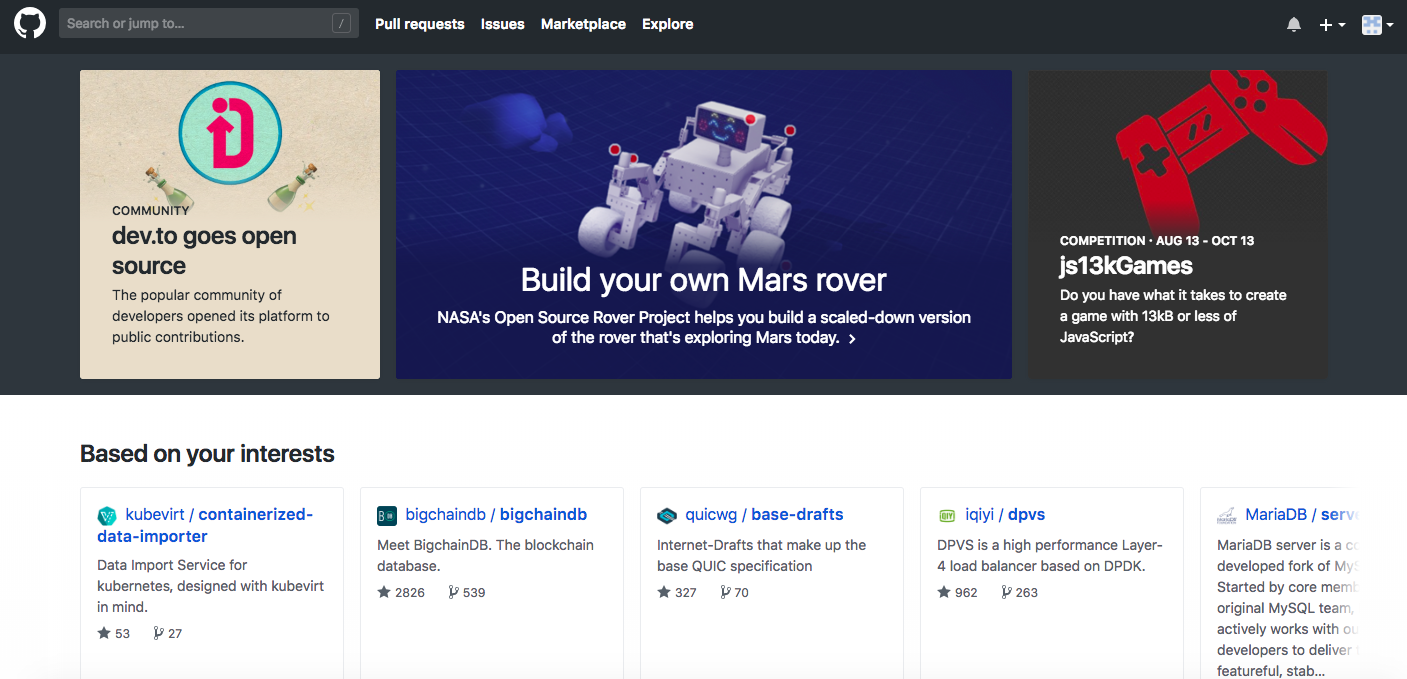Open the plus create-new dropdown
Screen dimensions: 1407x679
(1332, 24)
